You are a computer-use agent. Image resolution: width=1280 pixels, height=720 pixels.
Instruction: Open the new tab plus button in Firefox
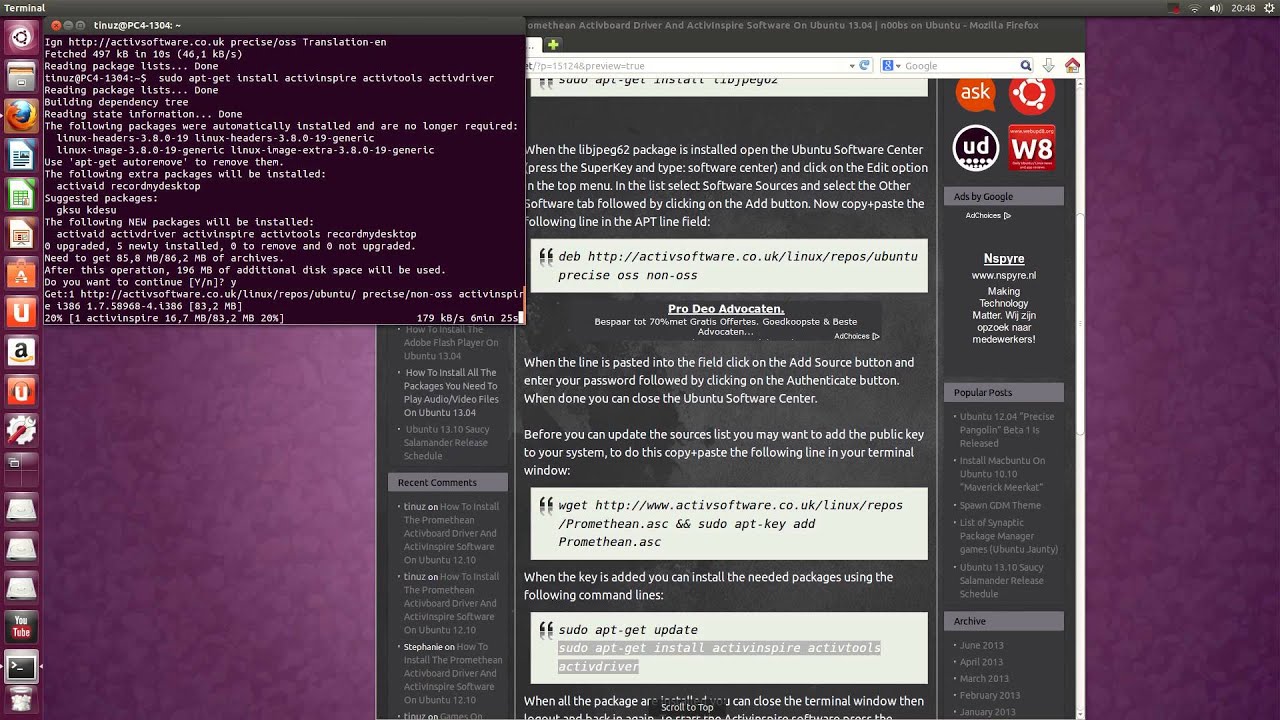coord(553,44)
